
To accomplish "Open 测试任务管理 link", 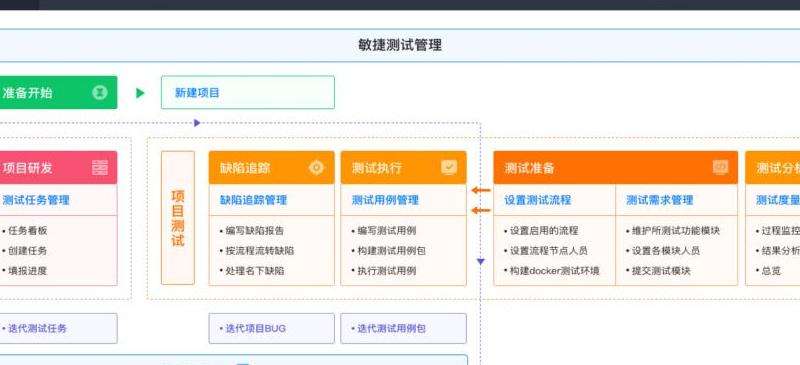I will 36,200.
